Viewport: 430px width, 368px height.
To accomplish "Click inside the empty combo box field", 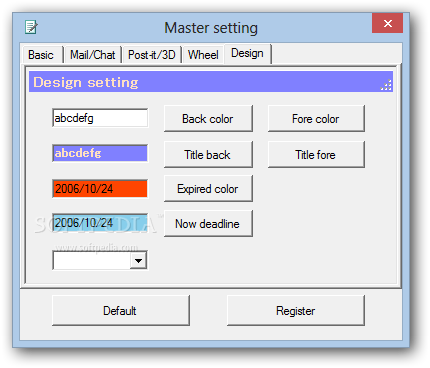I will [x=92, y=261].
